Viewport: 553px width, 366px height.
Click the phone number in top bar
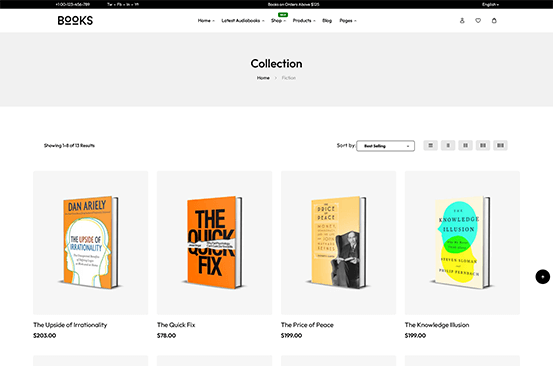point(73,5)
